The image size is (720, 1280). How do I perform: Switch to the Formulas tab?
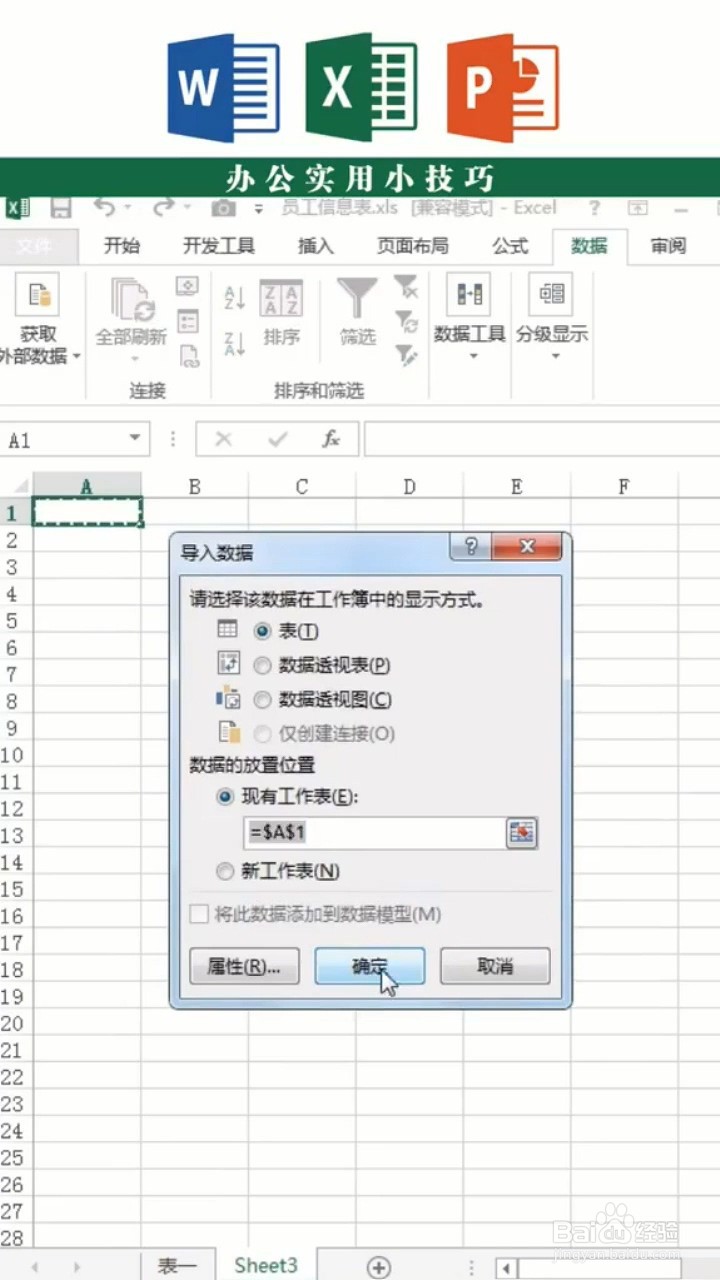click(x=510, y=246)
